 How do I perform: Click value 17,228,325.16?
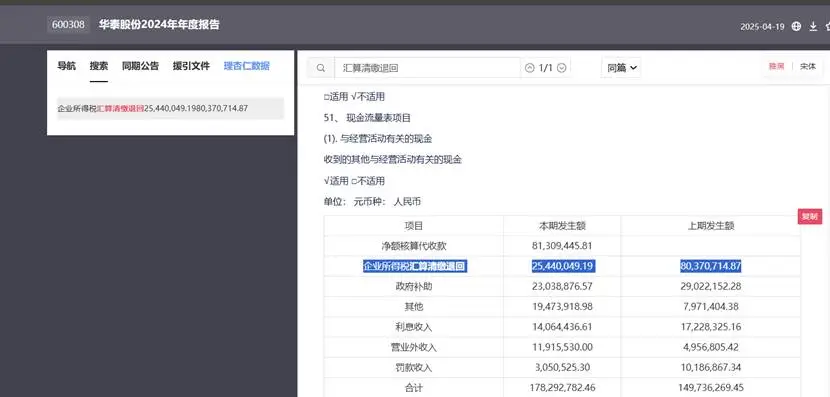(x=710, y=327)
